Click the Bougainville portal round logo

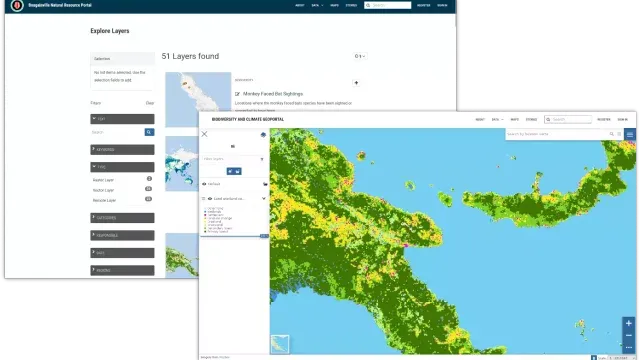click(x=17, y=5)
